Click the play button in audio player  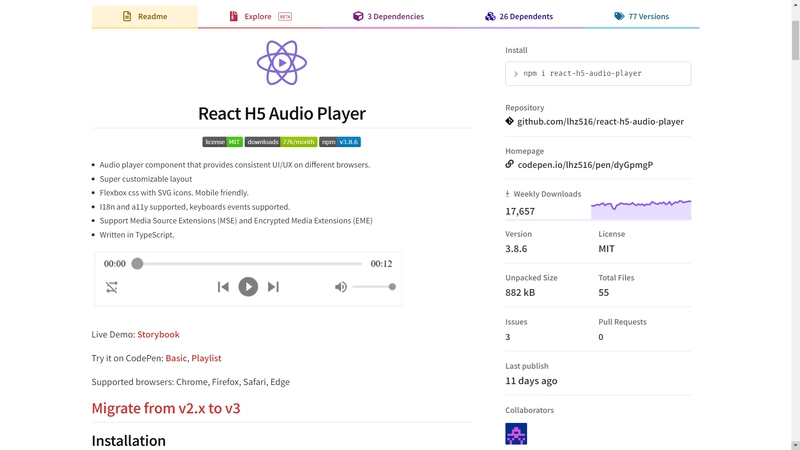pyautogui.click(x=248, y=287)
